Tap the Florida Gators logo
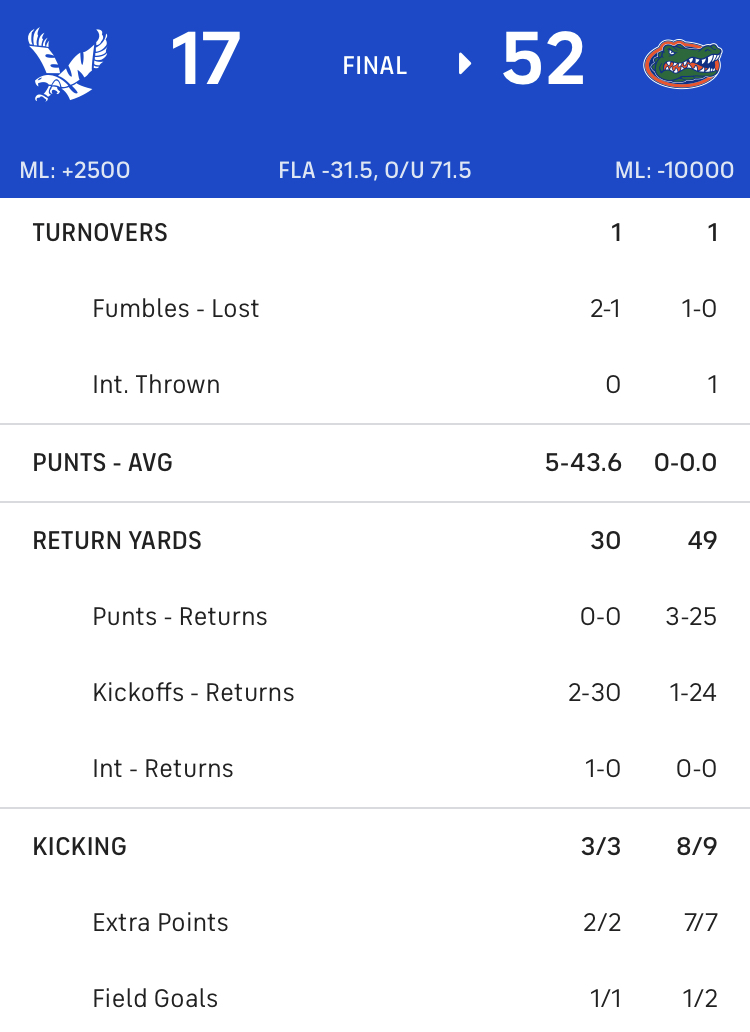 pyautogui.click(x=682, y=64)
